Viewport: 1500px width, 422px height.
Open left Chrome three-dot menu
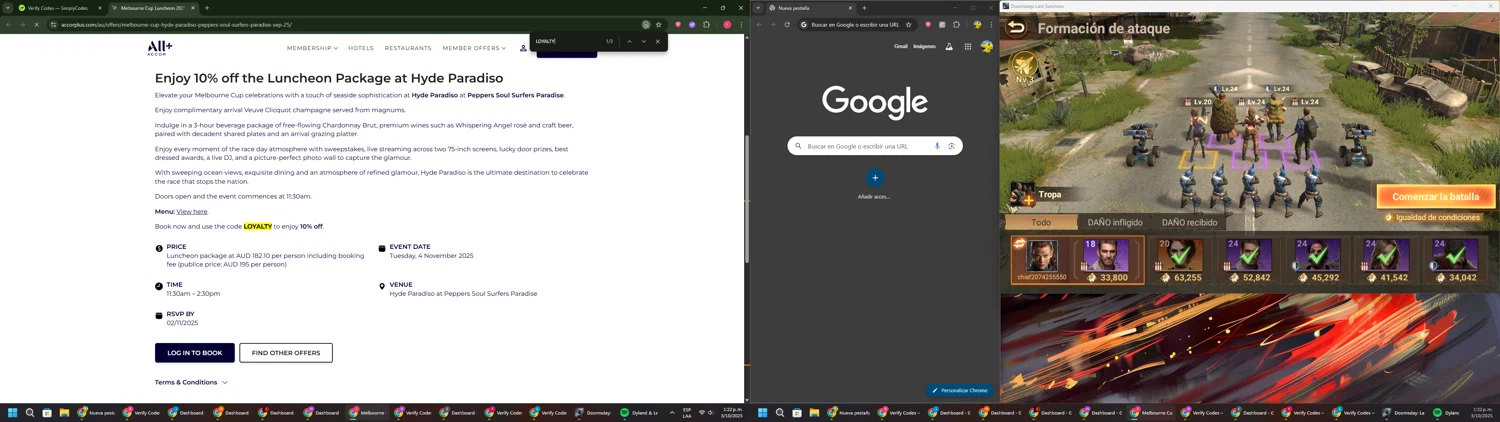741,24
